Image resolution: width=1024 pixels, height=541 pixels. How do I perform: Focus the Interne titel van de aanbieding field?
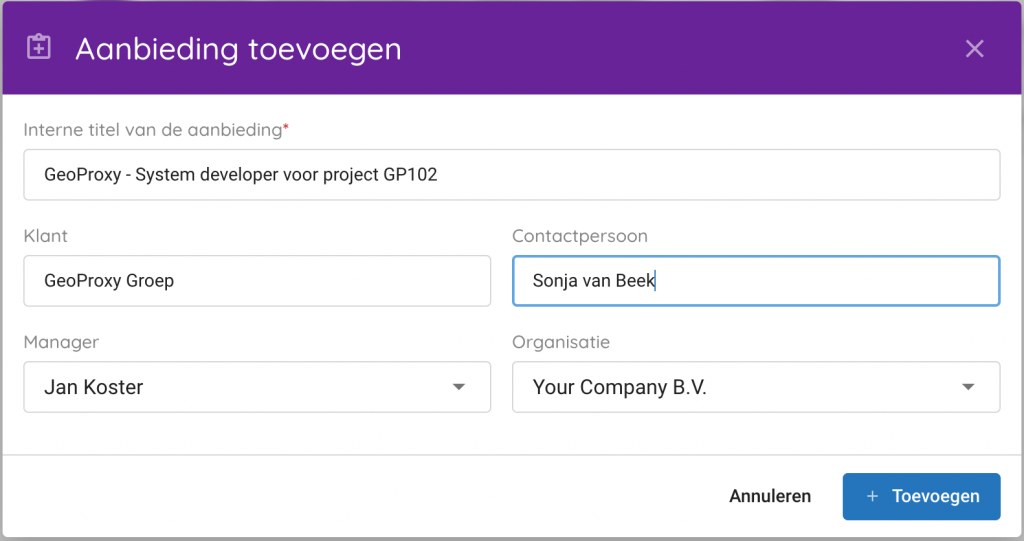coord(511,175)
